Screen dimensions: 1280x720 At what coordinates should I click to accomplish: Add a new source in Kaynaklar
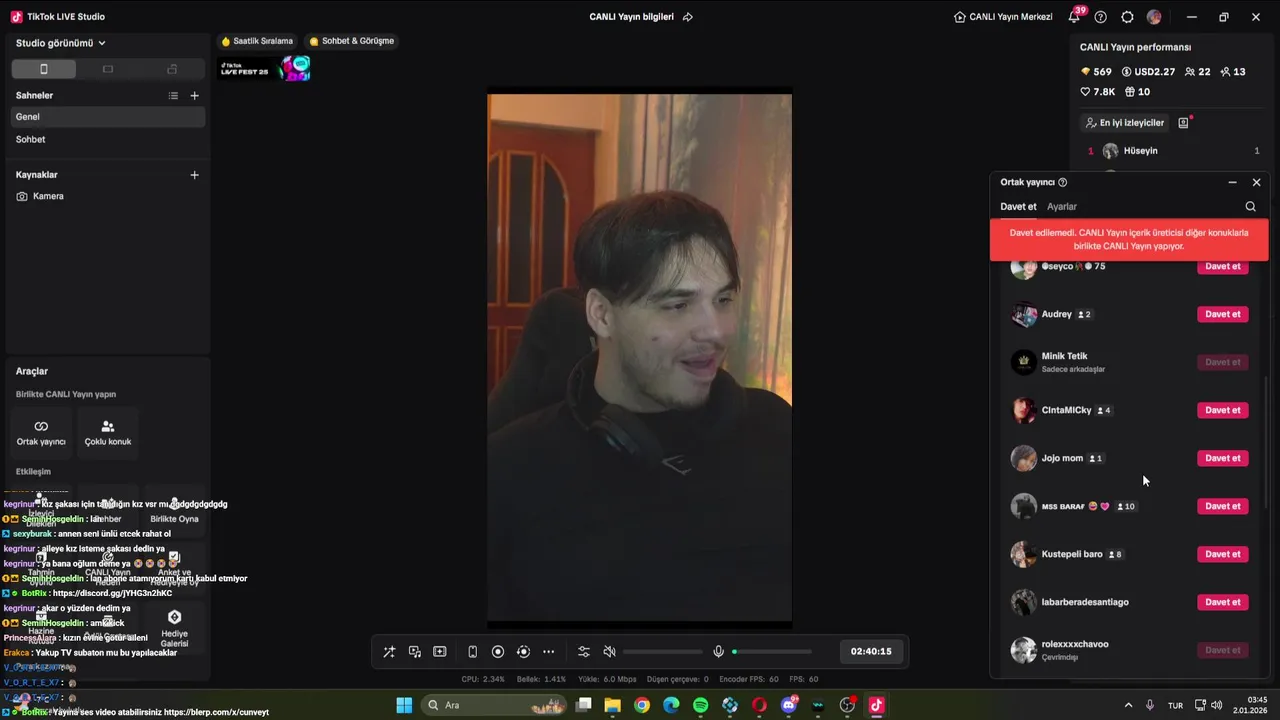[194, 175]
